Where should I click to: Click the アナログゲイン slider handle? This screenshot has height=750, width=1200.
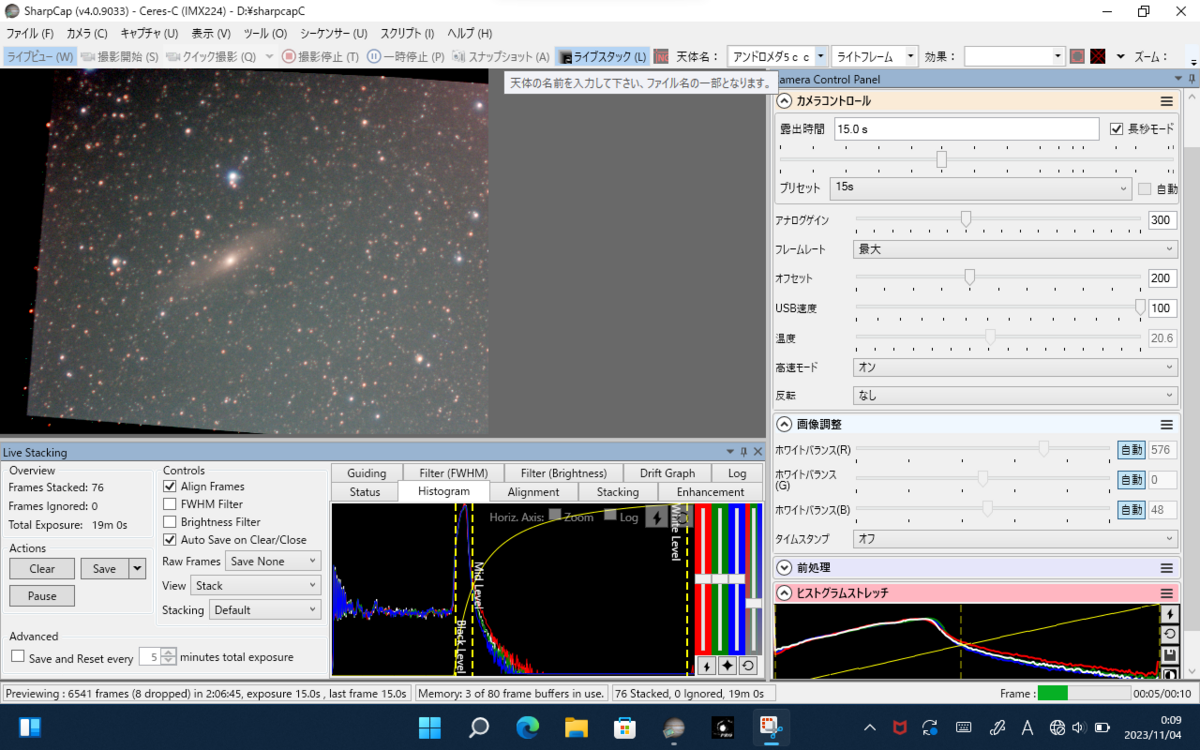(966, 219)
